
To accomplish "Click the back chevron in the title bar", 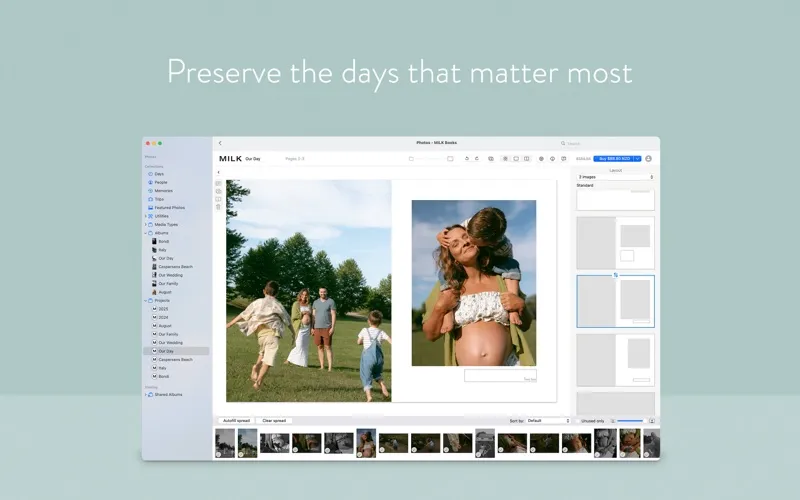I will click(220, 143).
